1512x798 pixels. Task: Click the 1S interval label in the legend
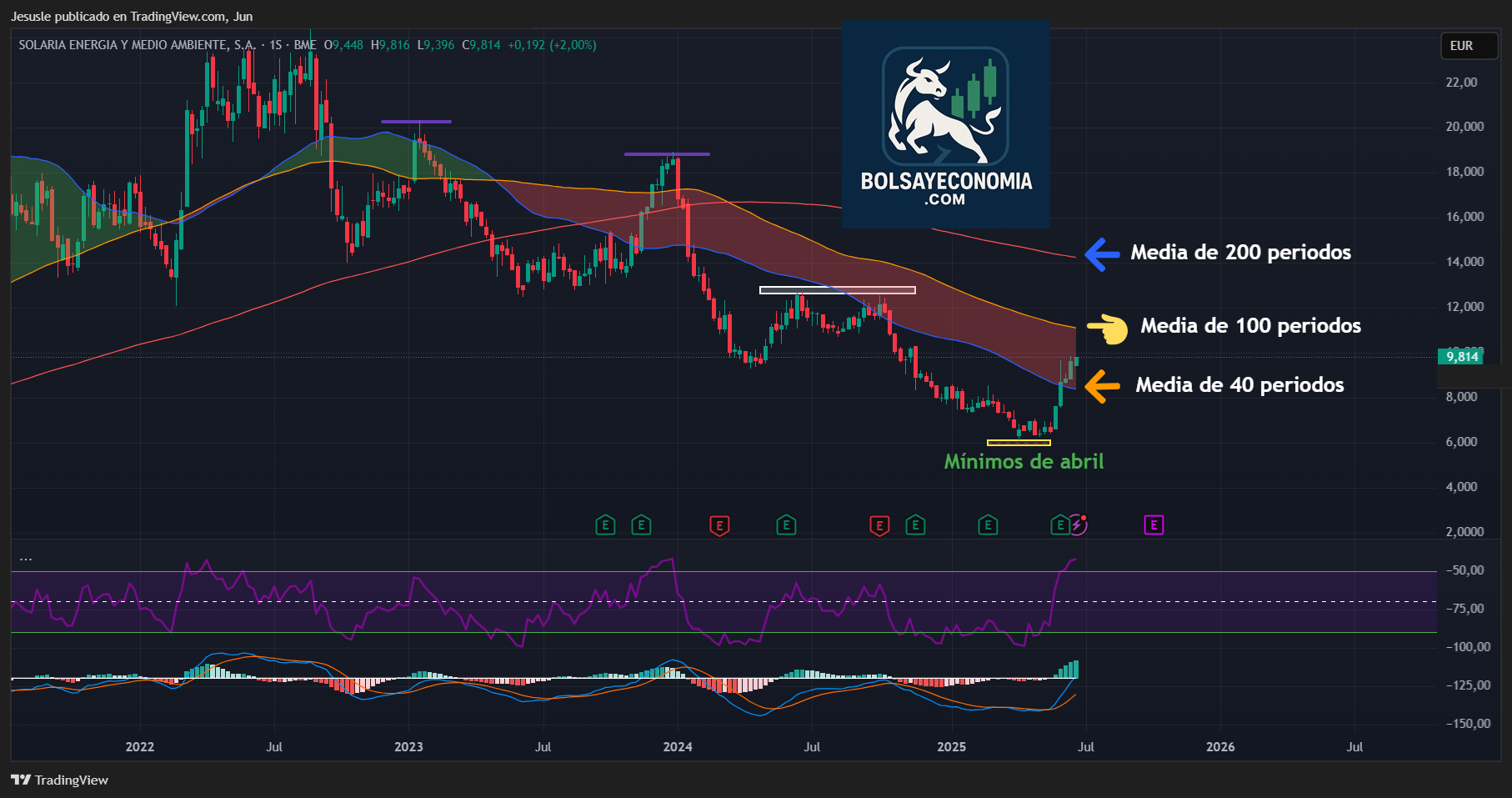(x=276, y=45)
